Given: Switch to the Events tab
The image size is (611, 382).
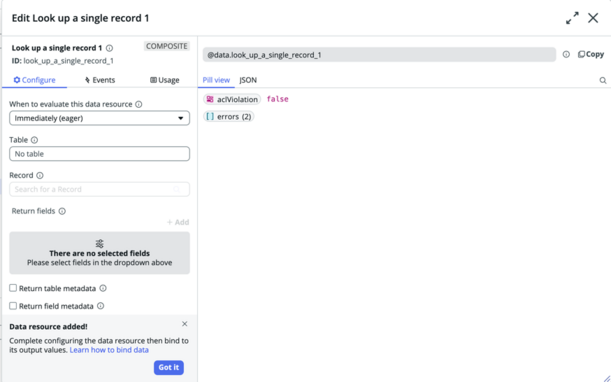Looking at the screenshot, I should [x=100, y=80].
